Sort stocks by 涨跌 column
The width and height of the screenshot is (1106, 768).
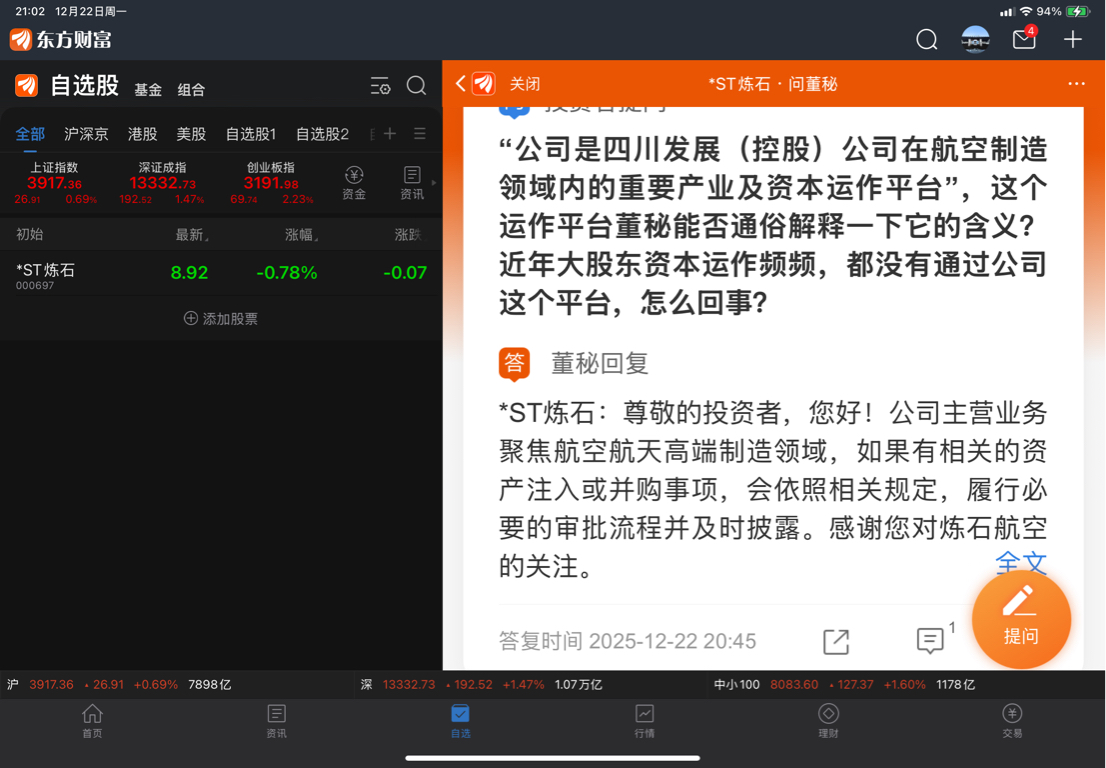pos(410,235)
